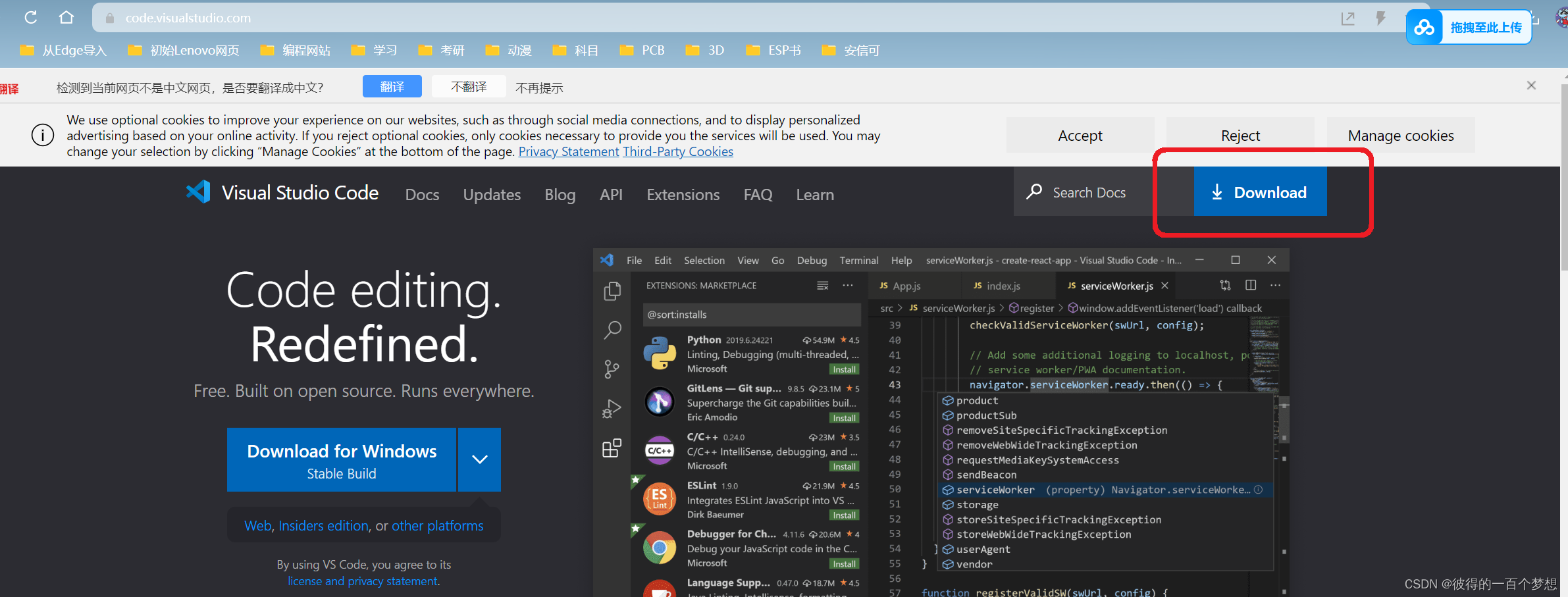Click the split editor icon above the code editor
This screenshot has width=1568, height=597.
pyautogui.click(x=1250, y=285)
